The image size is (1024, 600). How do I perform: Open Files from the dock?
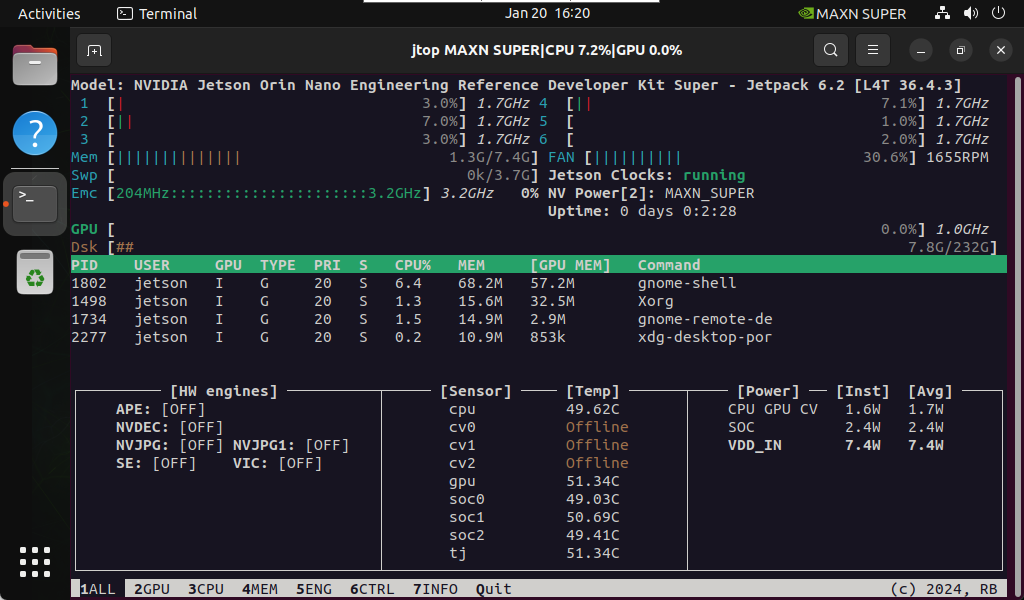(x=34, y=65)
